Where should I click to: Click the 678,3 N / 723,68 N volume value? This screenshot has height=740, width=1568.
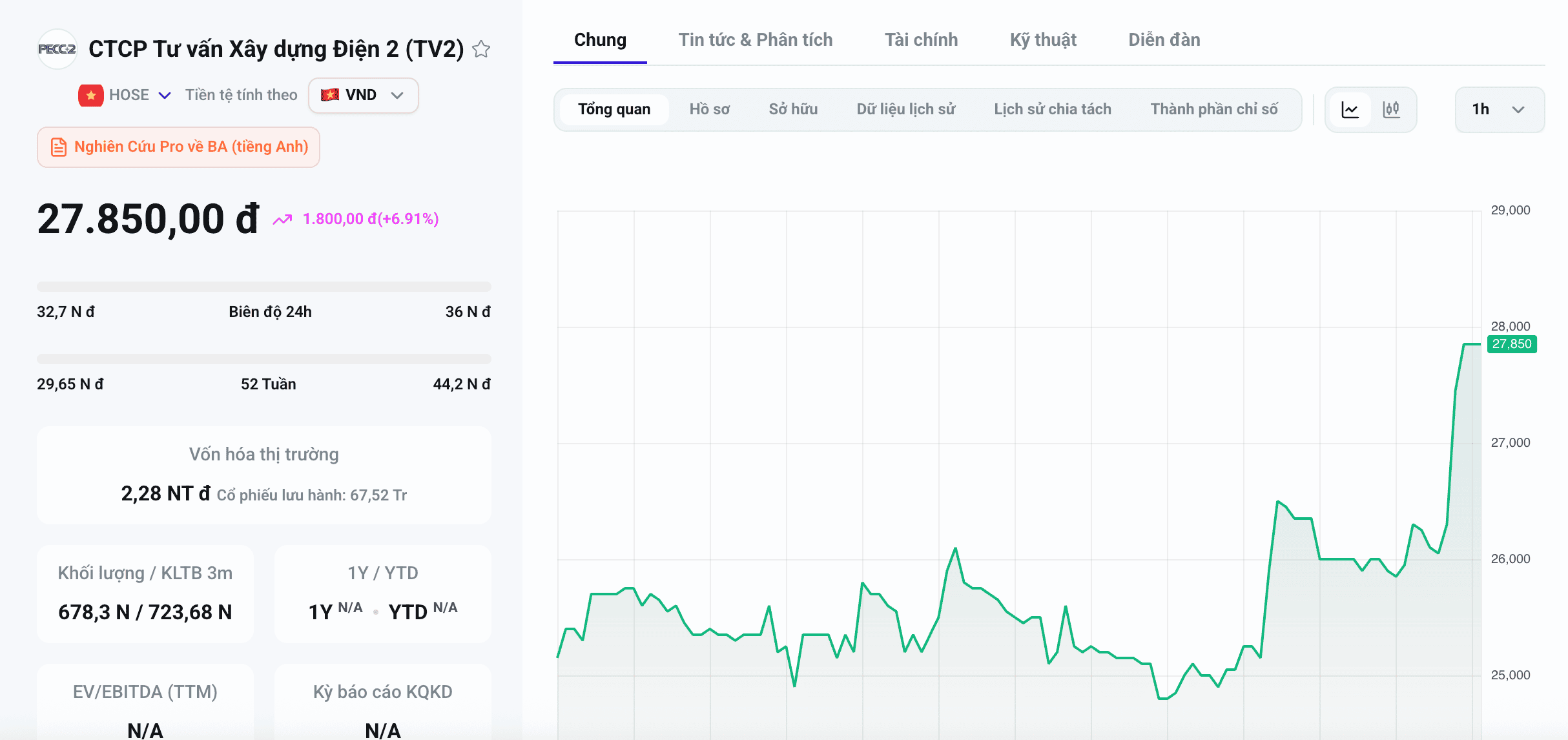pyautogui.click(x=145, y=612)
